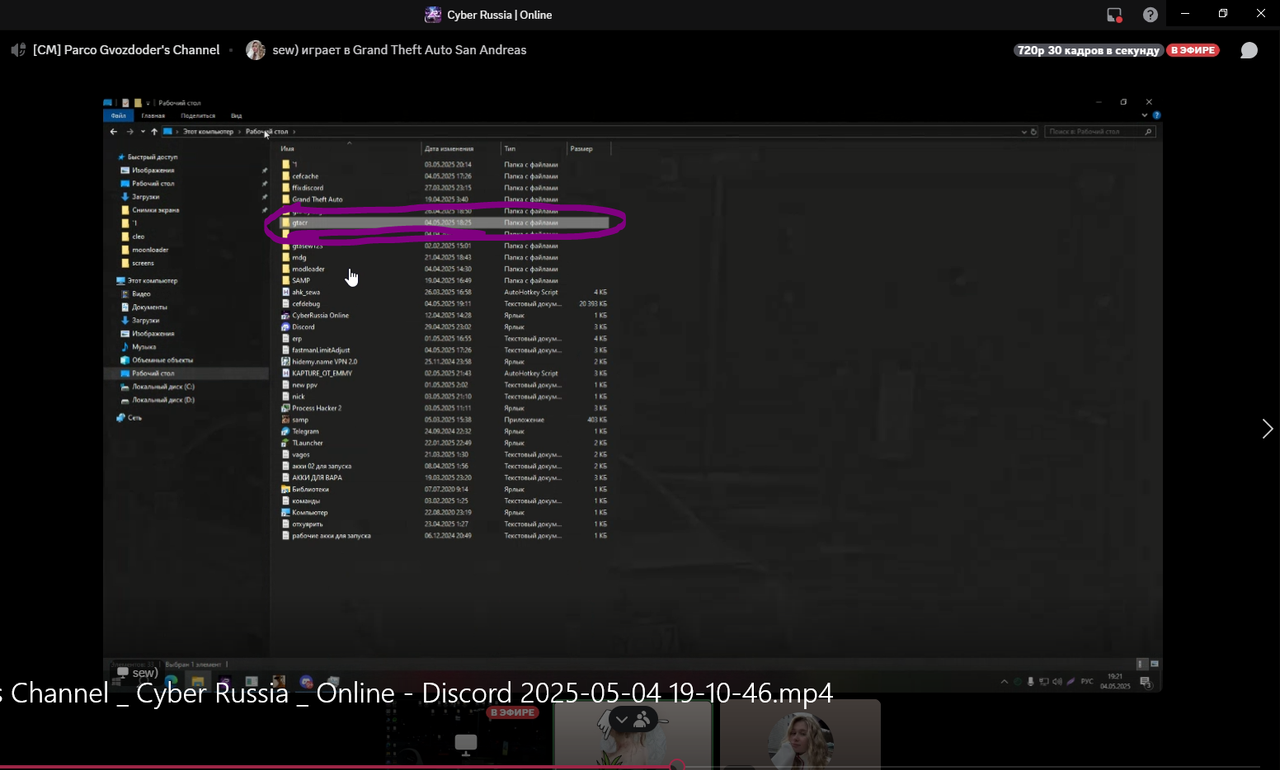
Task: Select the CyberRussia Online shortcut icon
Action: pyautogui.click(x=286, y=315)
